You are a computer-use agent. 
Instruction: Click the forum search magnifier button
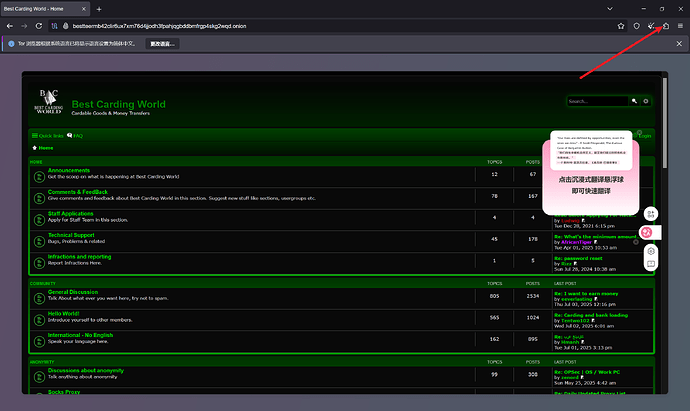635,101
